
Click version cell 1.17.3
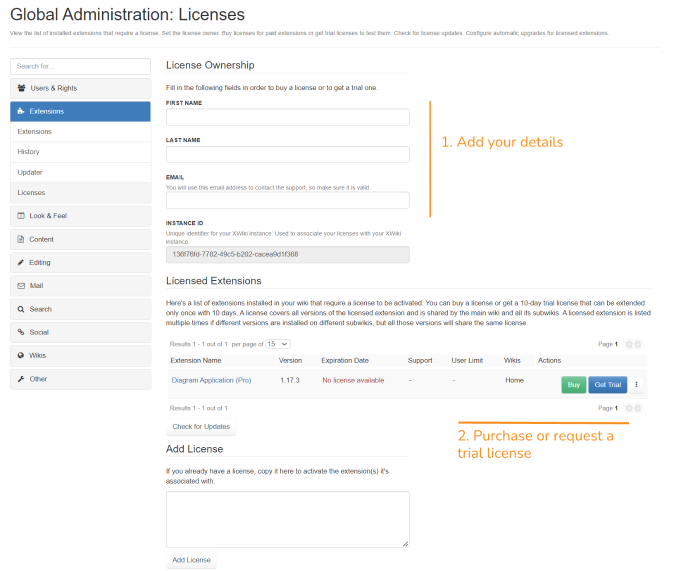click(290, 380)
